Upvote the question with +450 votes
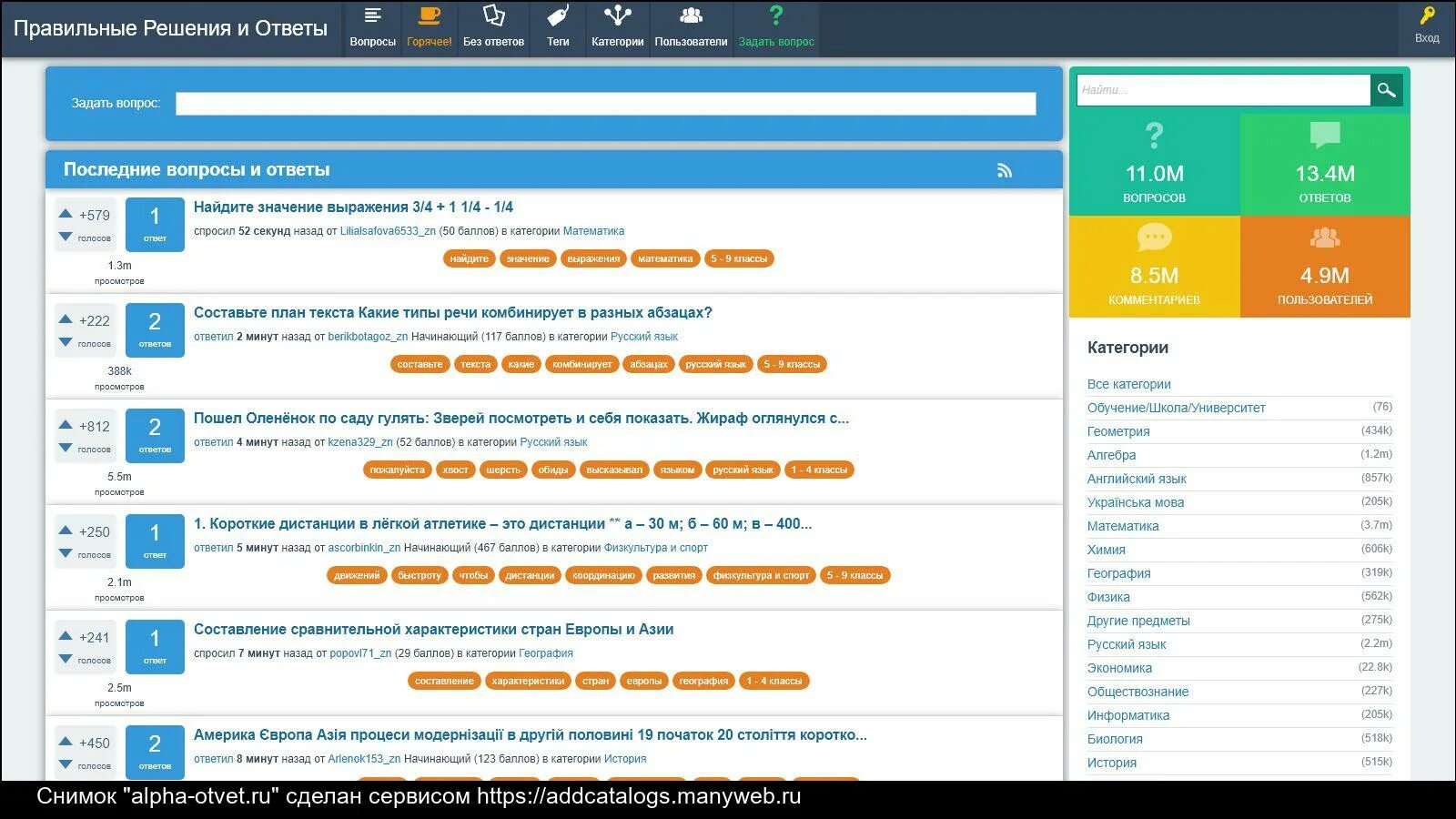1456x819 pixels. pos(66,742)
